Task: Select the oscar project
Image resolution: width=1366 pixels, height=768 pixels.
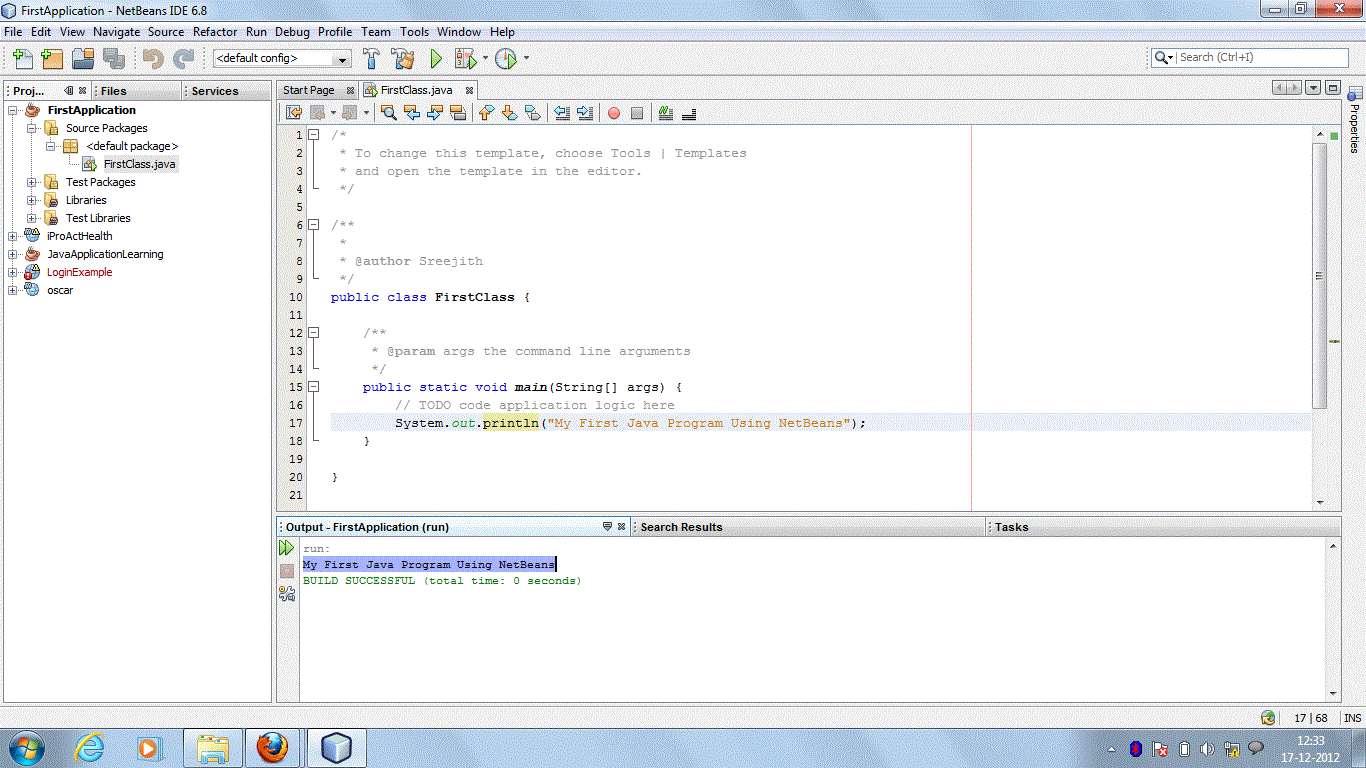Action: click(60, 290)
